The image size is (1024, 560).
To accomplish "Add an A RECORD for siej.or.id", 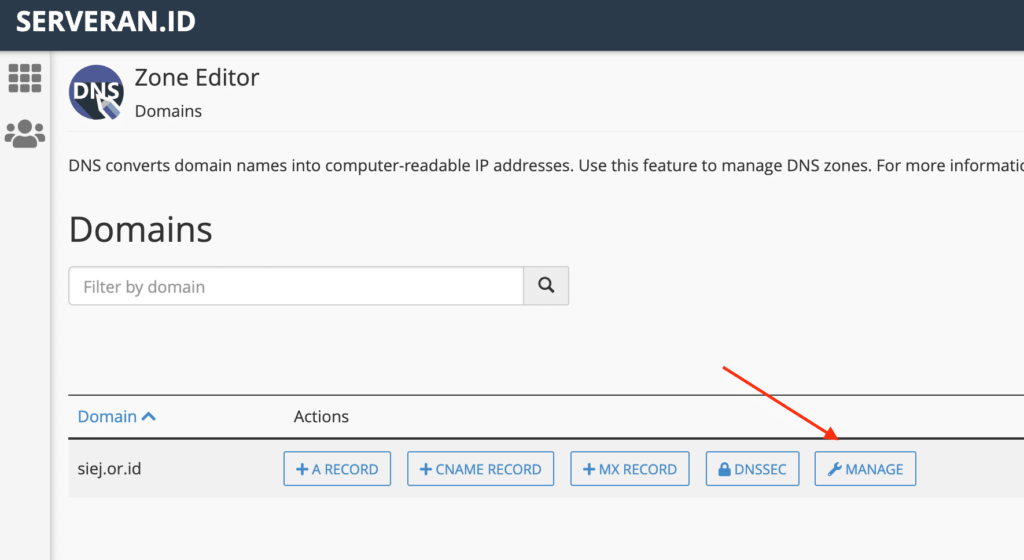I will (337, 469).
